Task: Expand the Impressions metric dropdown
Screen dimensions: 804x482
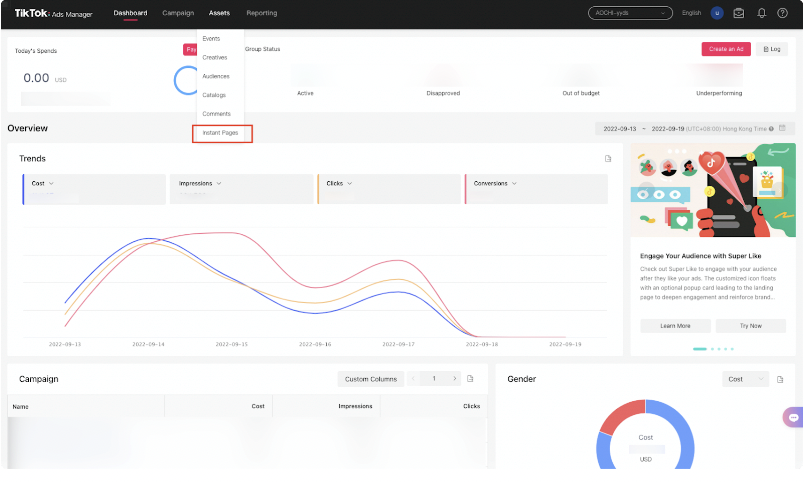Action: pos(218,184)
